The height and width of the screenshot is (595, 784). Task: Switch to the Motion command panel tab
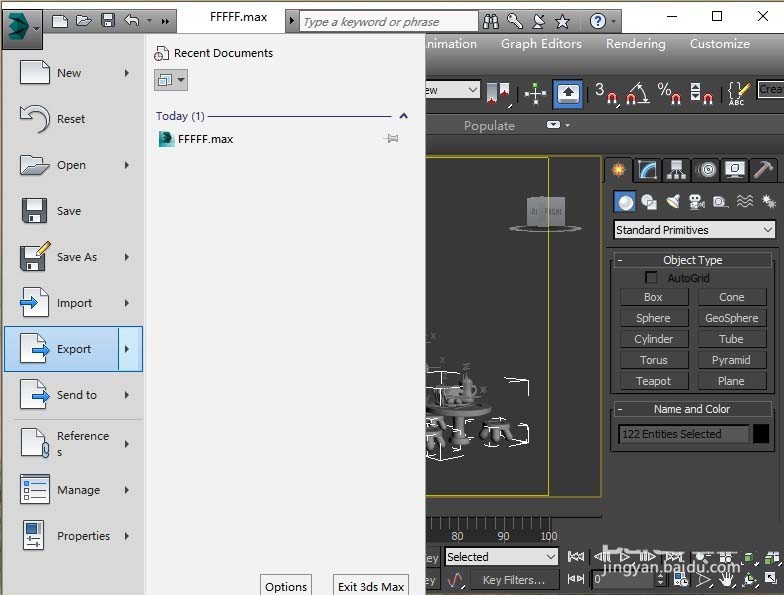coord(706,170)
